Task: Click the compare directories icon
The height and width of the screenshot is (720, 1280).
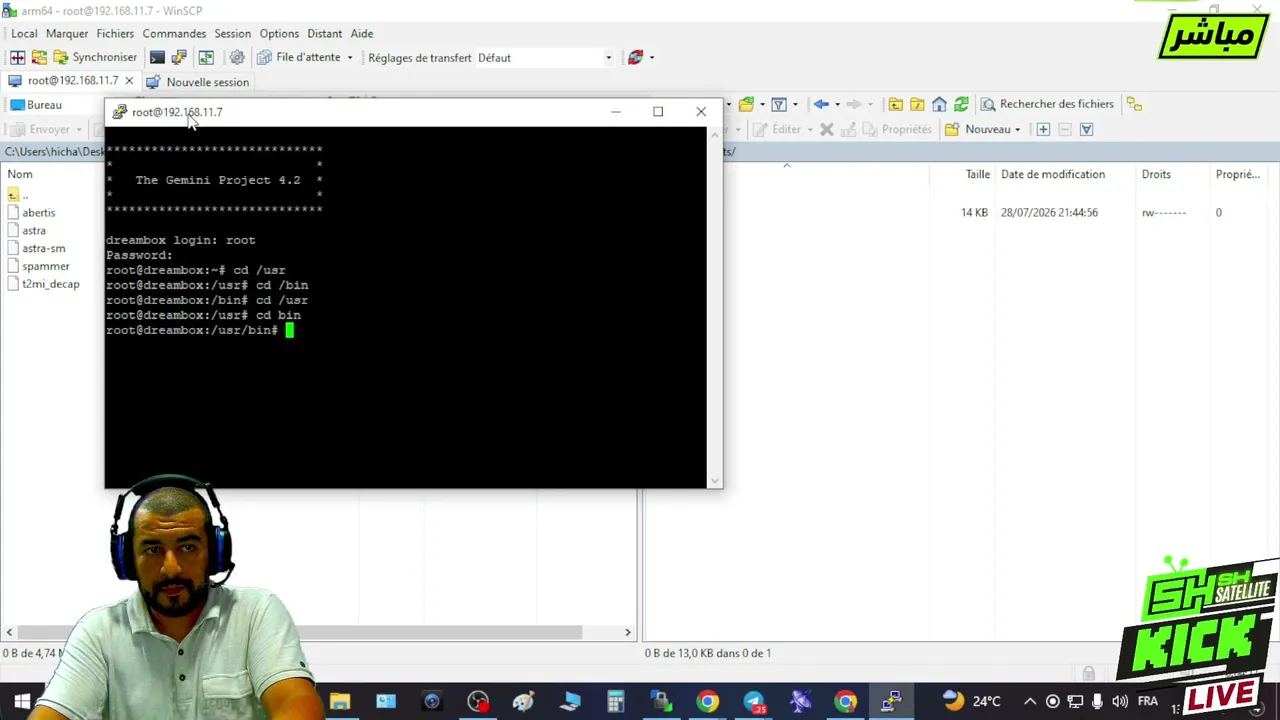Action: (x=39, y=58)
